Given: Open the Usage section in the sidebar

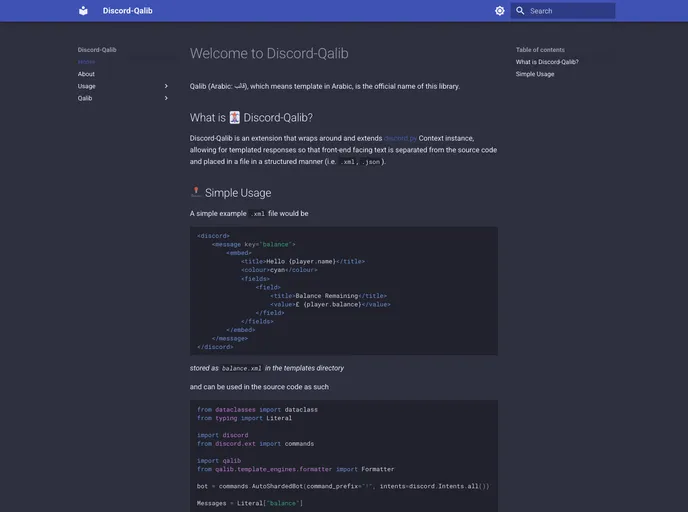Looking at the screenshot, I should click(x=86, y=86).
